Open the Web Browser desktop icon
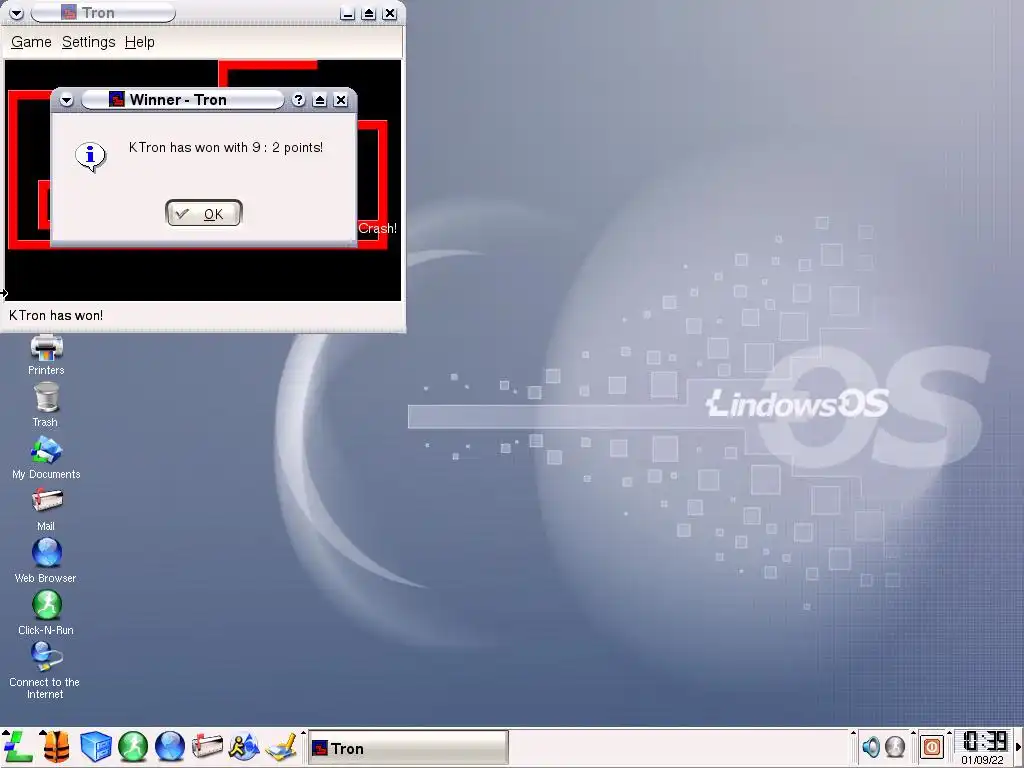The image size is (1024, 768). point(46,560)
